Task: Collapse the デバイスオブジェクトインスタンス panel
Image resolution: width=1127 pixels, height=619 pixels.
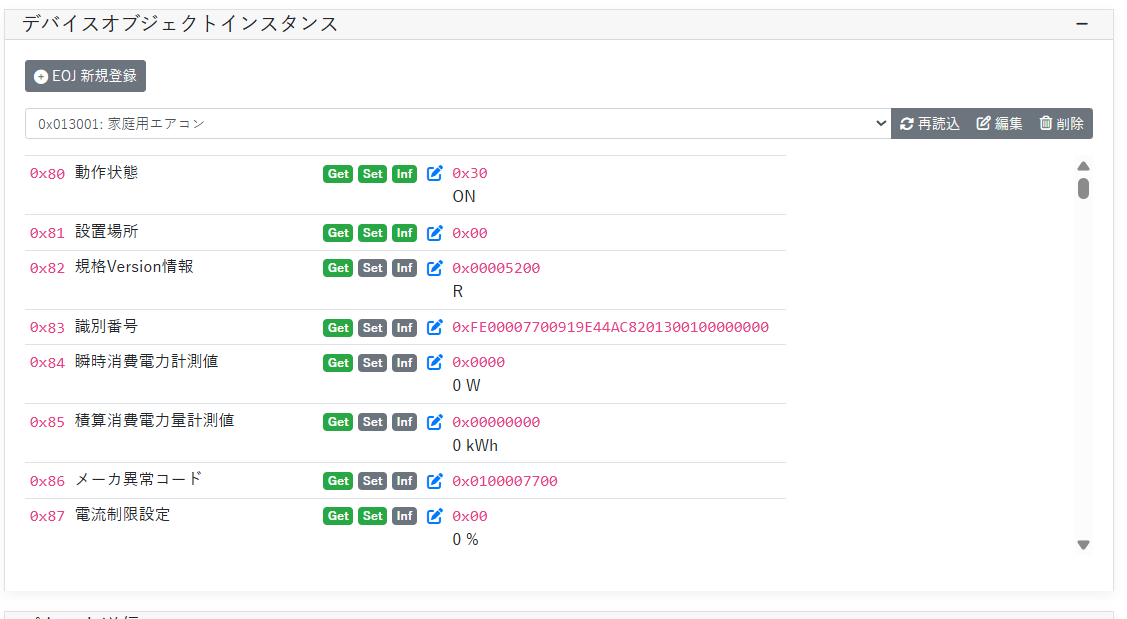Action: 1081,22
